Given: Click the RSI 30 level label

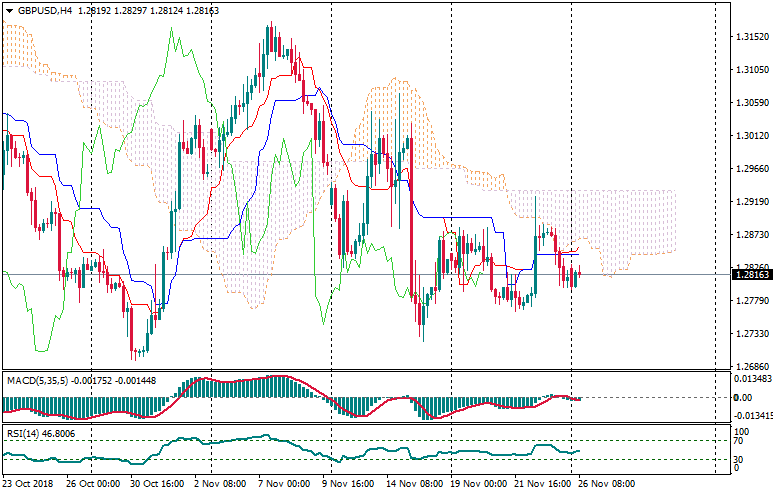Looking at the screenshot, I should click(739, 460).
